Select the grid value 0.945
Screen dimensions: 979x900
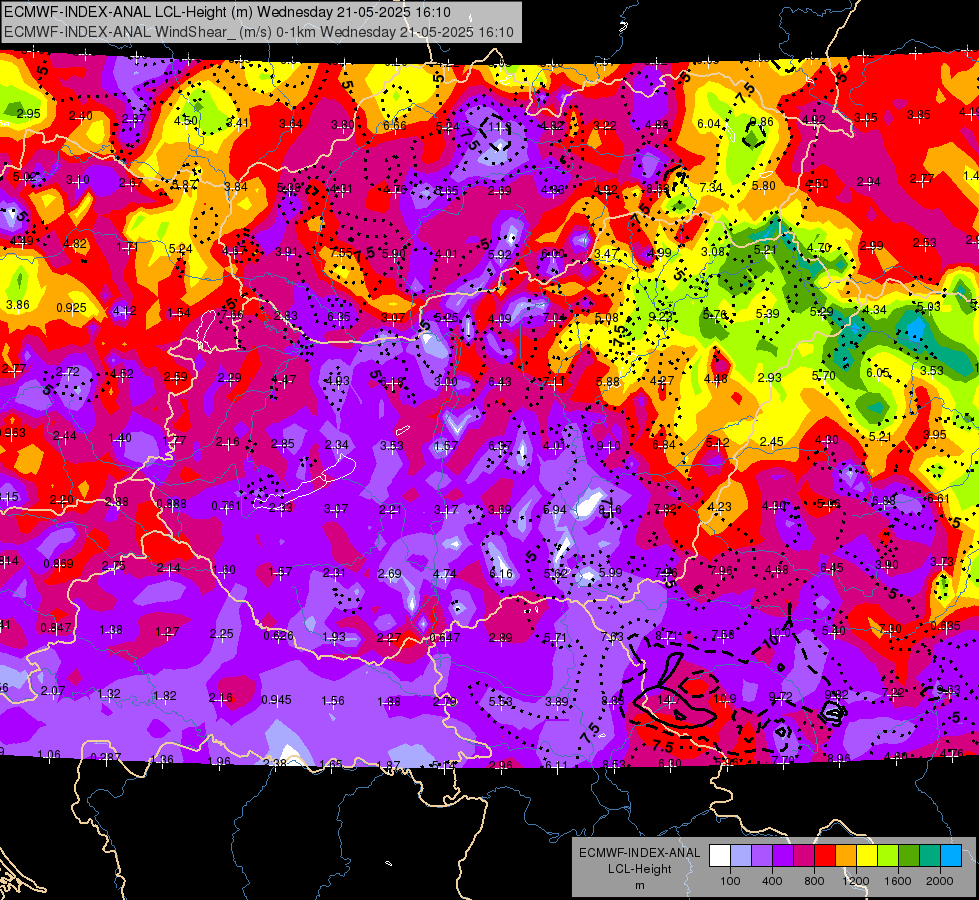[x=276, y=700]
